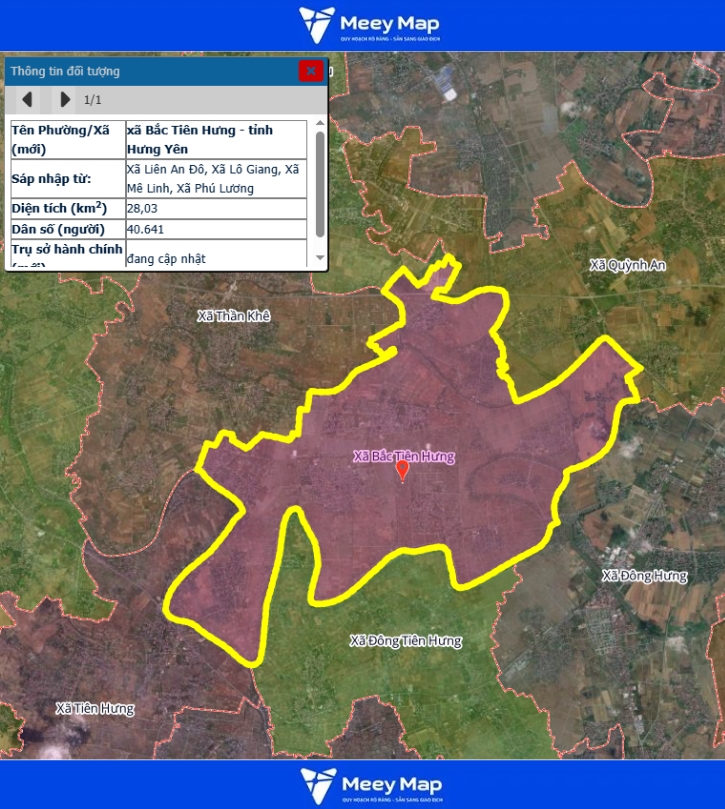The image size is (725, 809).
Task: Click the top Meey Map logo
Action: point(369,25)
